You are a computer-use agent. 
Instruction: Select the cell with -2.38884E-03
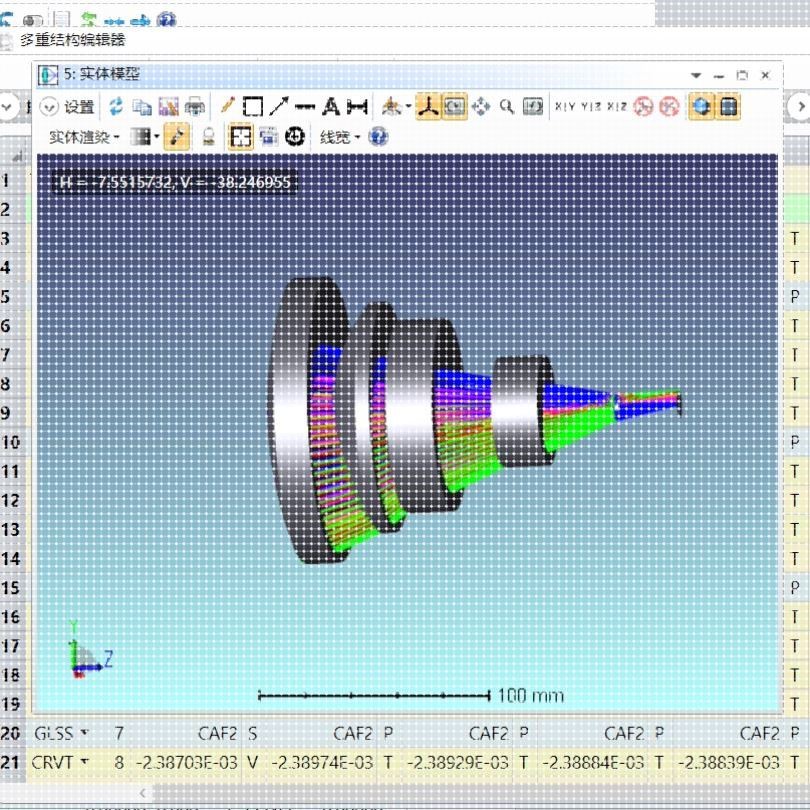pyautogui.click(x=593, y=762)
